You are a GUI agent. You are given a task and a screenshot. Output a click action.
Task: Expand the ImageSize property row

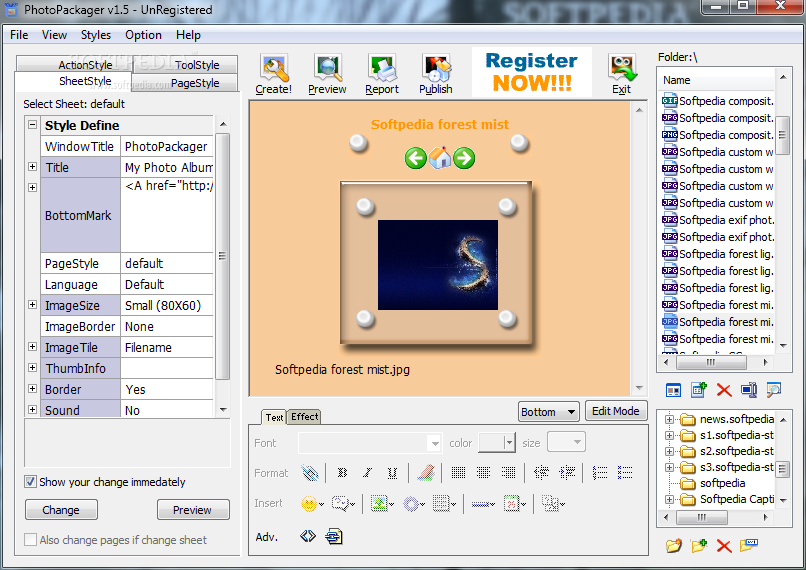point(32,304)
